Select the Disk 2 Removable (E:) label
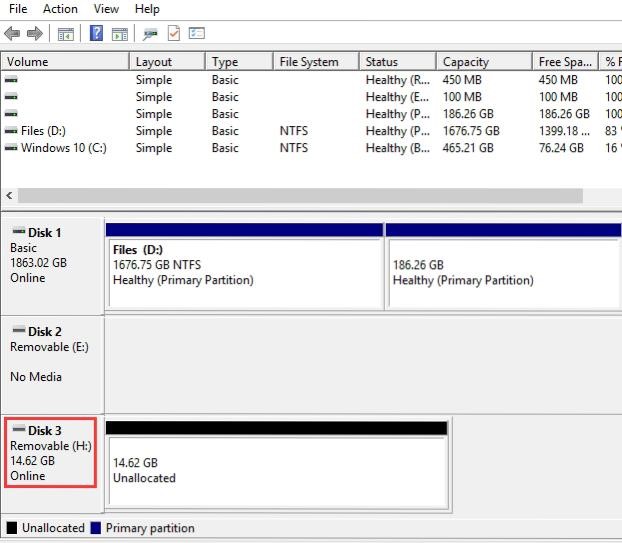Image resolution: width=622 pixels, height=543 pixels. (x=52, y=365)
